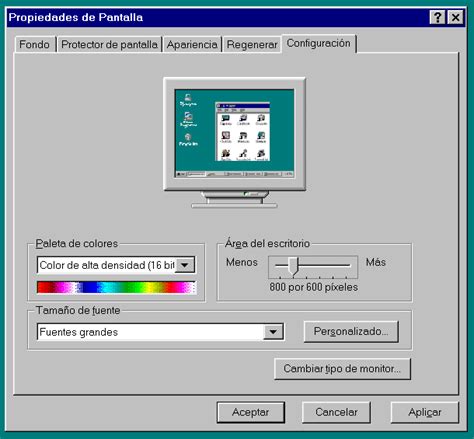The image size is (474, 439).
Task: Open the Personalizado... font dialog
Action: 351,331
